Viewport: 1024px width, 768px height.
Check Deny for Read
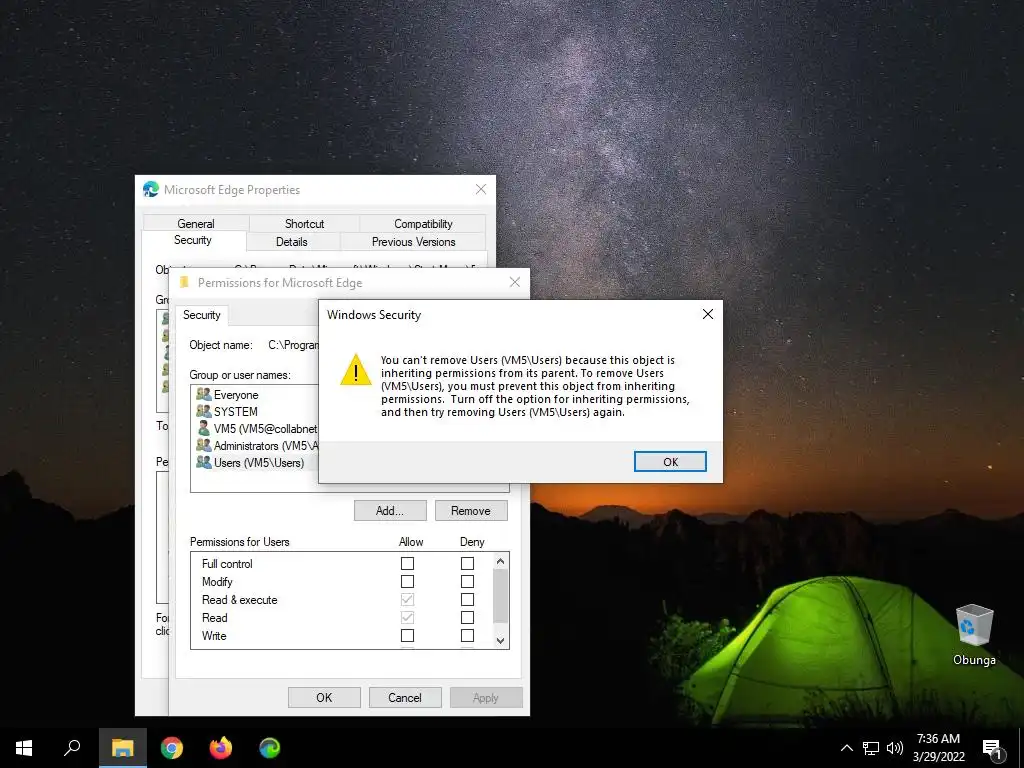click(x=468, y=617)
